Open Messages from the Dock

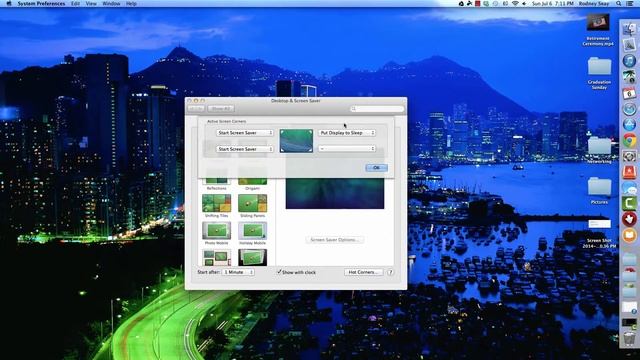(x=629, y=188)
